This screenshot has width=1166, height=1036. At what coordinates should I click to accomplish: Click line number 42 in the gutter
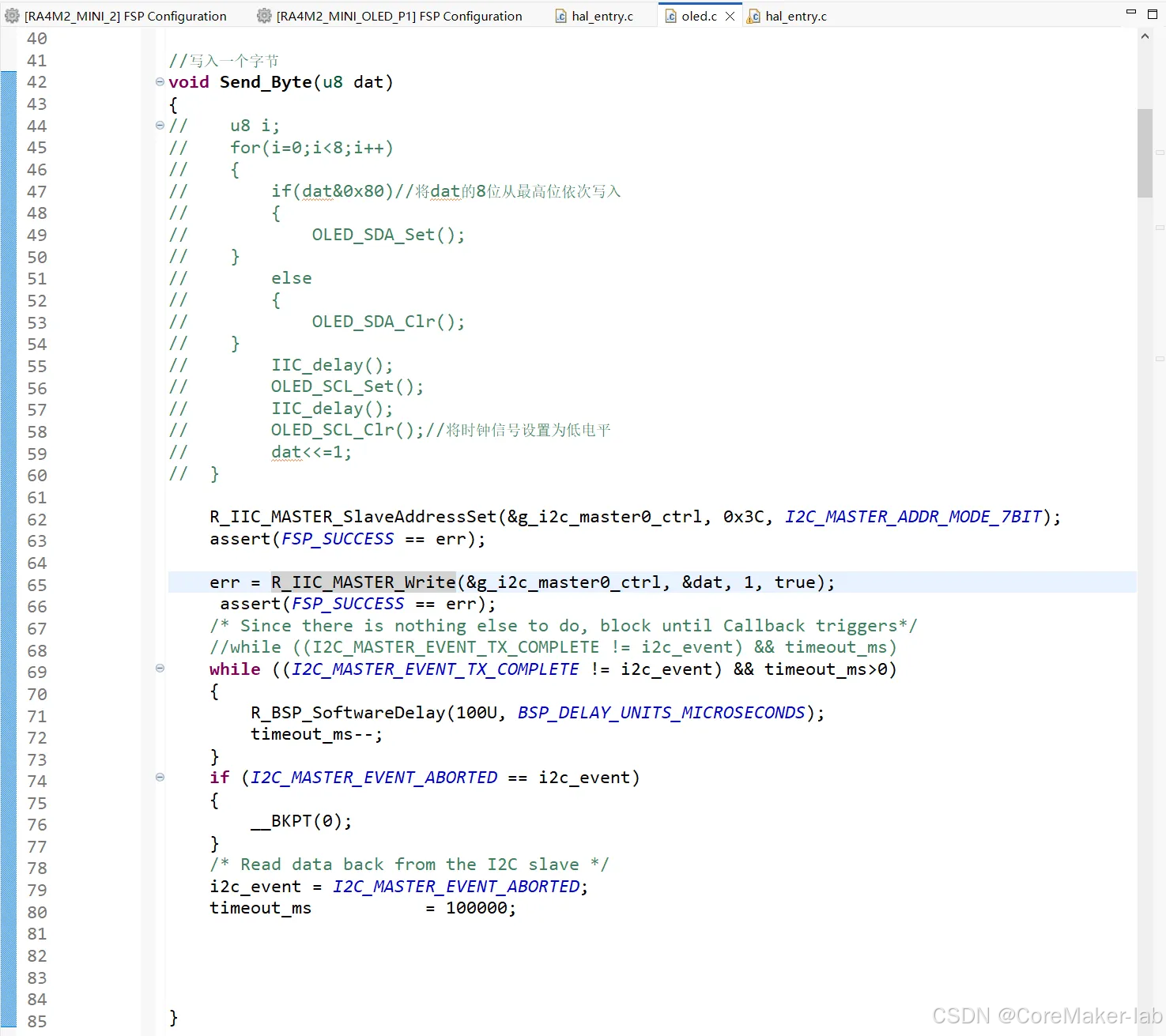tap(37, 82)
